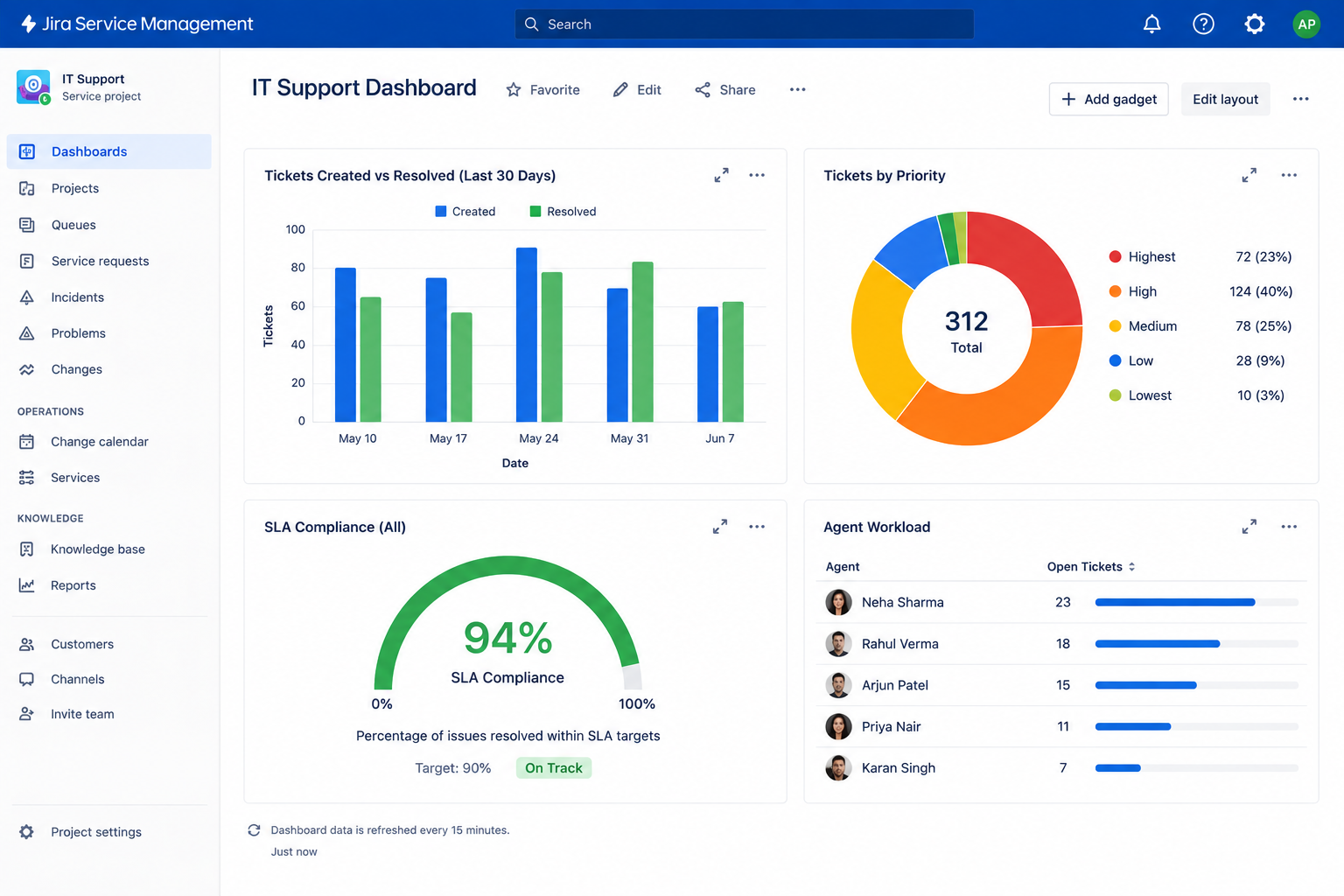
Task: Expand the SLA Compliance gadget
Action: pyautogui.click(x=720, y=527)
